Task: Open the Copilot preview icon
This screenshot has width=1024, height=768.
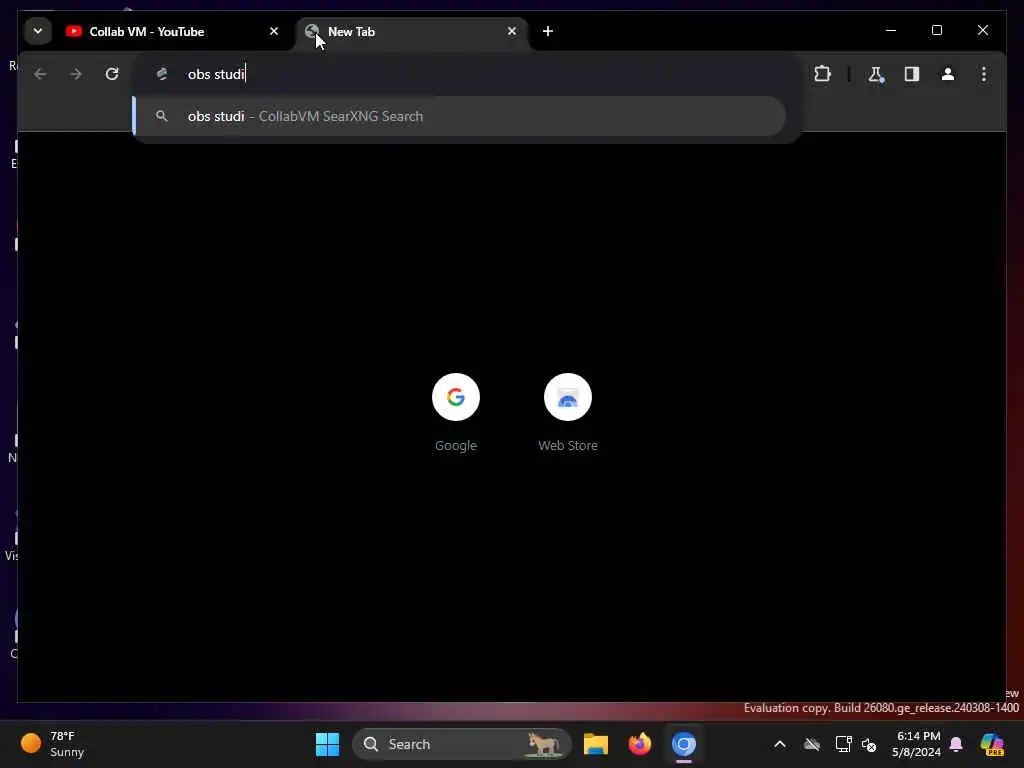Action: [x=993, y=744]
